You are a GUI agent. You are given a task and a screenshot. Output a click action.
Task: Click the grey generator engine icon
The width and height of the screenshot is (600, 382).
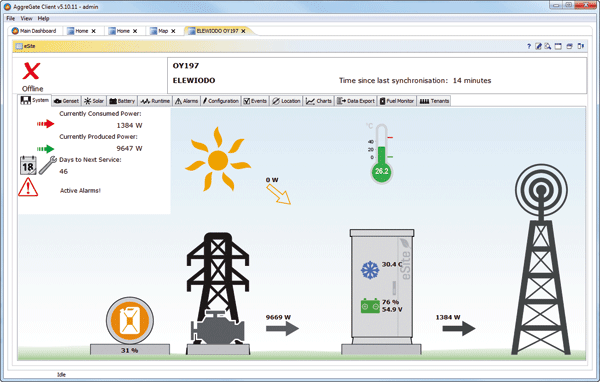point(217,327)
